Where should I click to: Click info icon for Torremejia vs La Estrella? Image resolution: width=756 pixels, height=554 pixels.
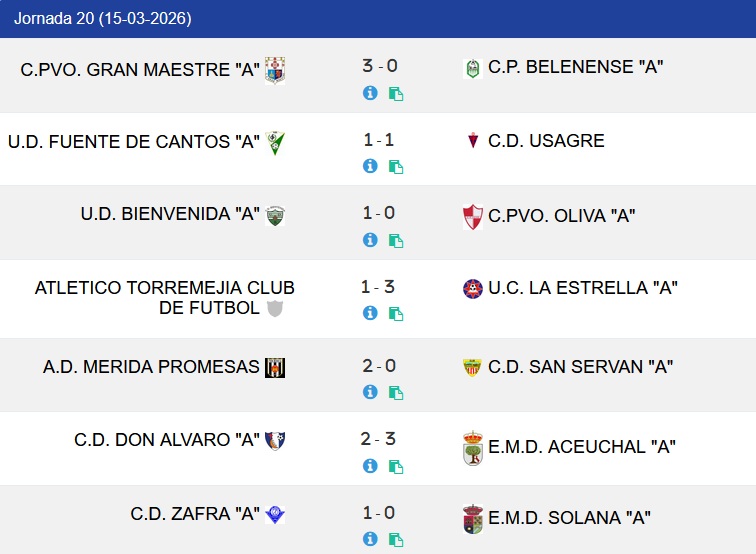[x=370, y=313]
